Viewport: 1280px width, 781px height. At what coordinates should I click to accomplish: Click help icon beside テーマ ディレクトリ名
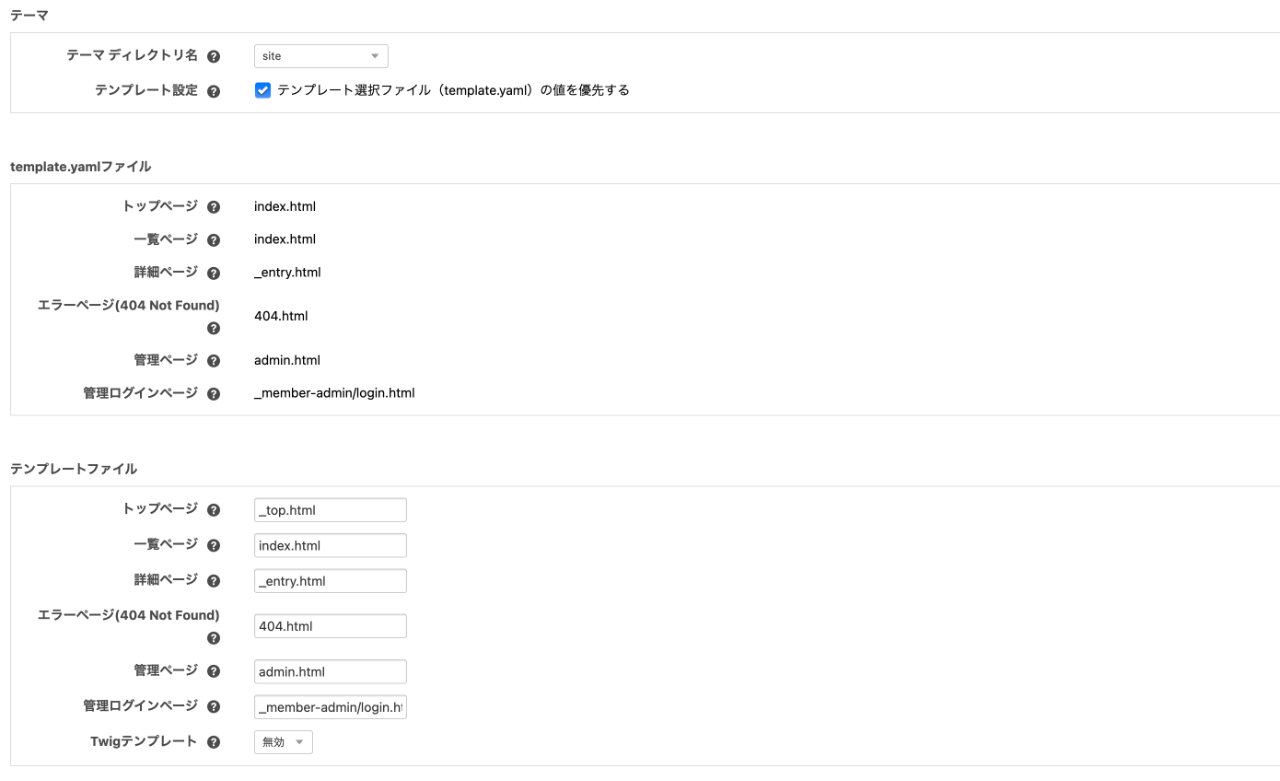(213, 57)
